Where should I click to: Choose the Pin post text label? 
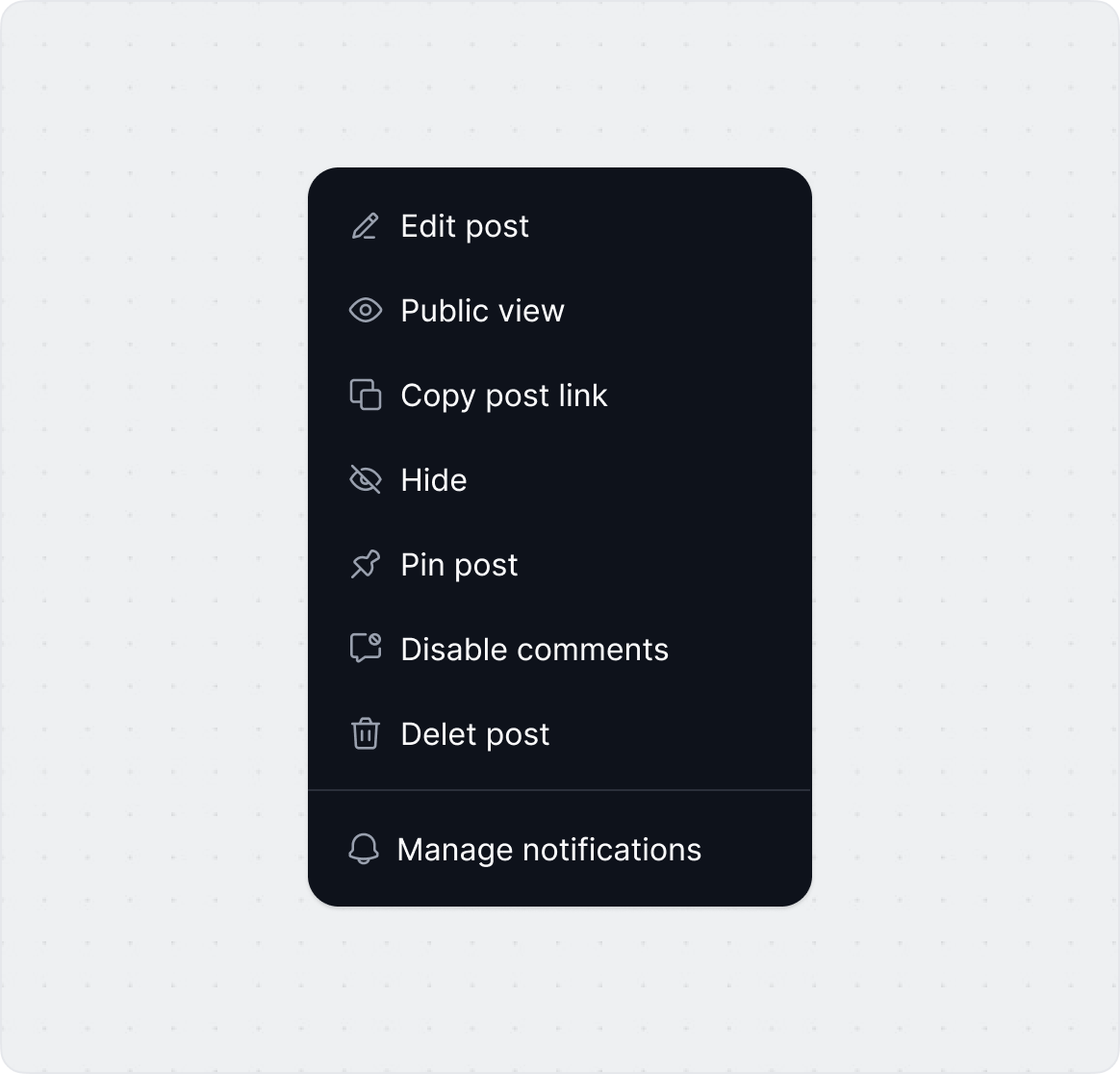pyautogui.click(x=459, y=565)
